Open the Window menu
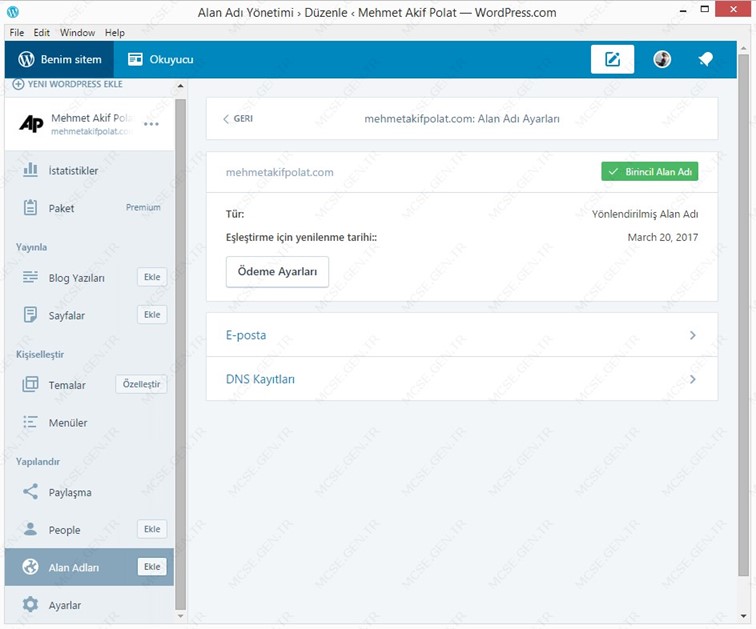The height and width of the screenshot is (629, 756). coord(77,33)
